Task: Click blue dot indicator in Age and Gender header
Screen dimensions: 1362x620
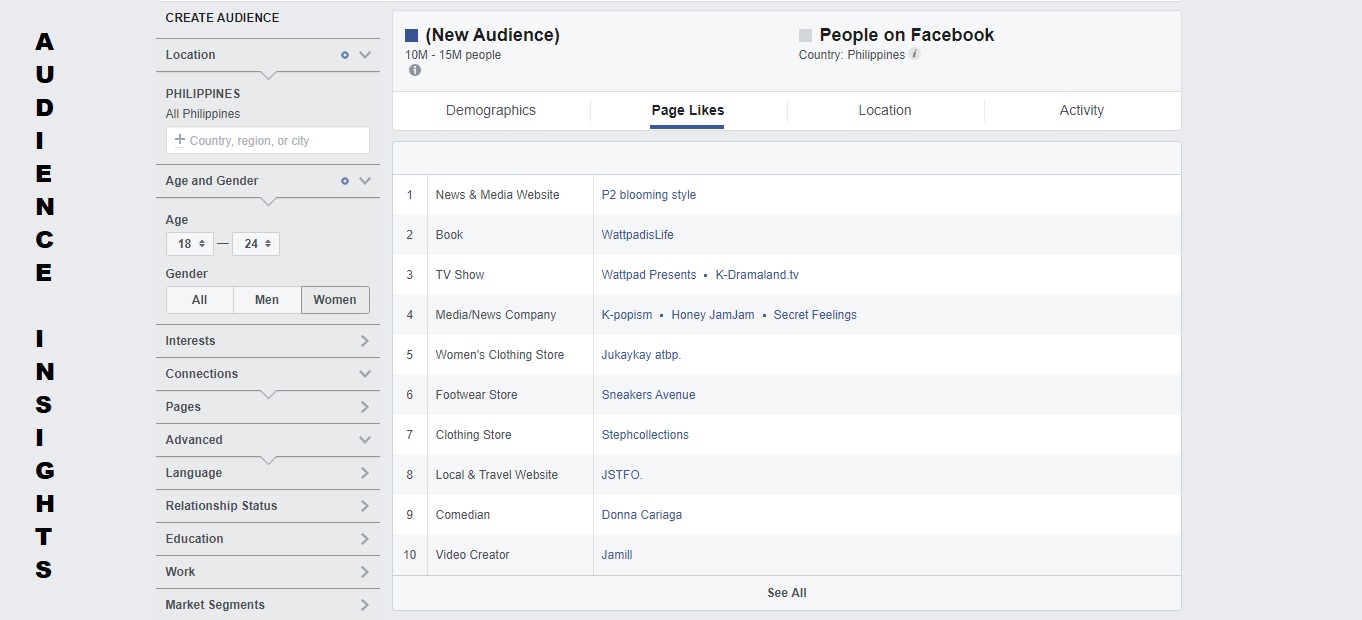Action: click(345, 181)
